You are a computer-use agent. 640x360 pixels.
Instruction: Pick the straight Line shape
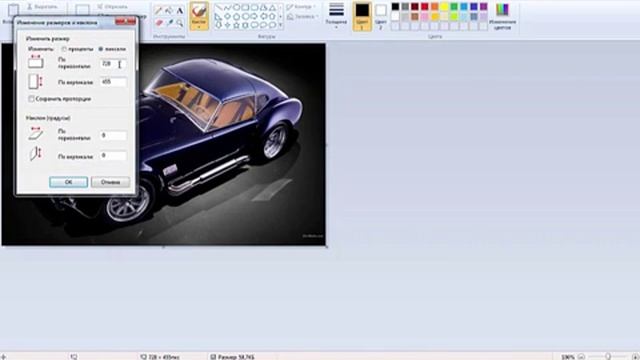218,7
